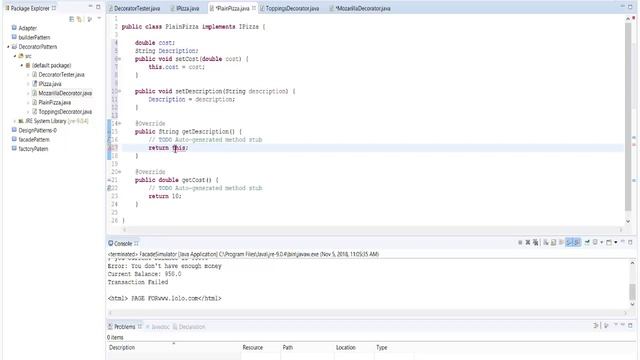Select the Console view tab
The width and height of the screenshot is (640, 360).
[123, 243]
